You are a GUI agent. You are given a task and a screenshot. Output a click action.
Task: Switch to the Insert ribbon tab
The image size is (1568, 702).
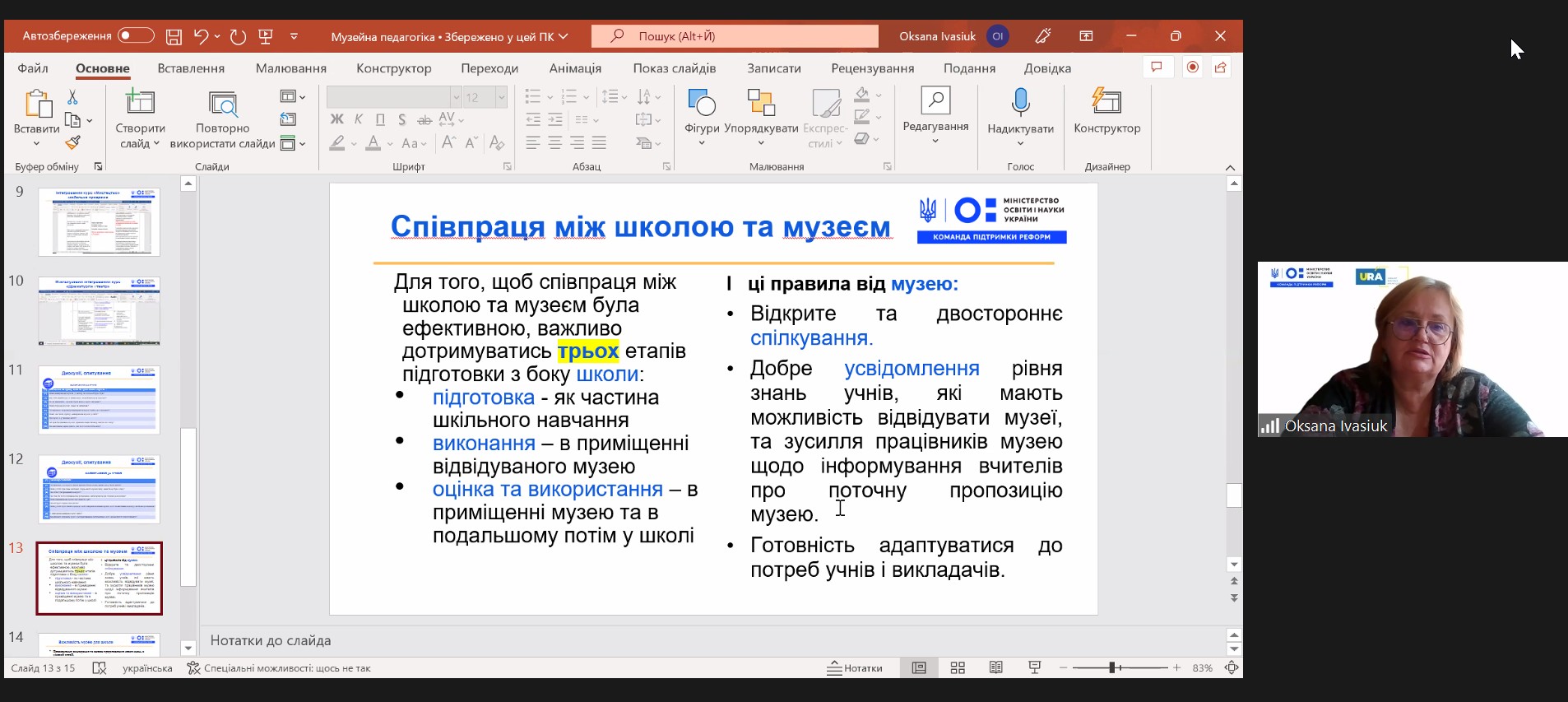(x=191, y=68)
